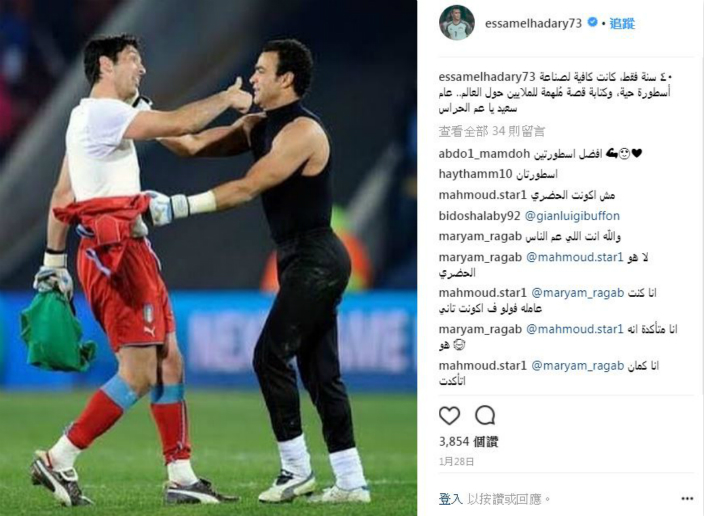Click 登入 login link
The height and width of the screenshot is (516, 704).
450,499
